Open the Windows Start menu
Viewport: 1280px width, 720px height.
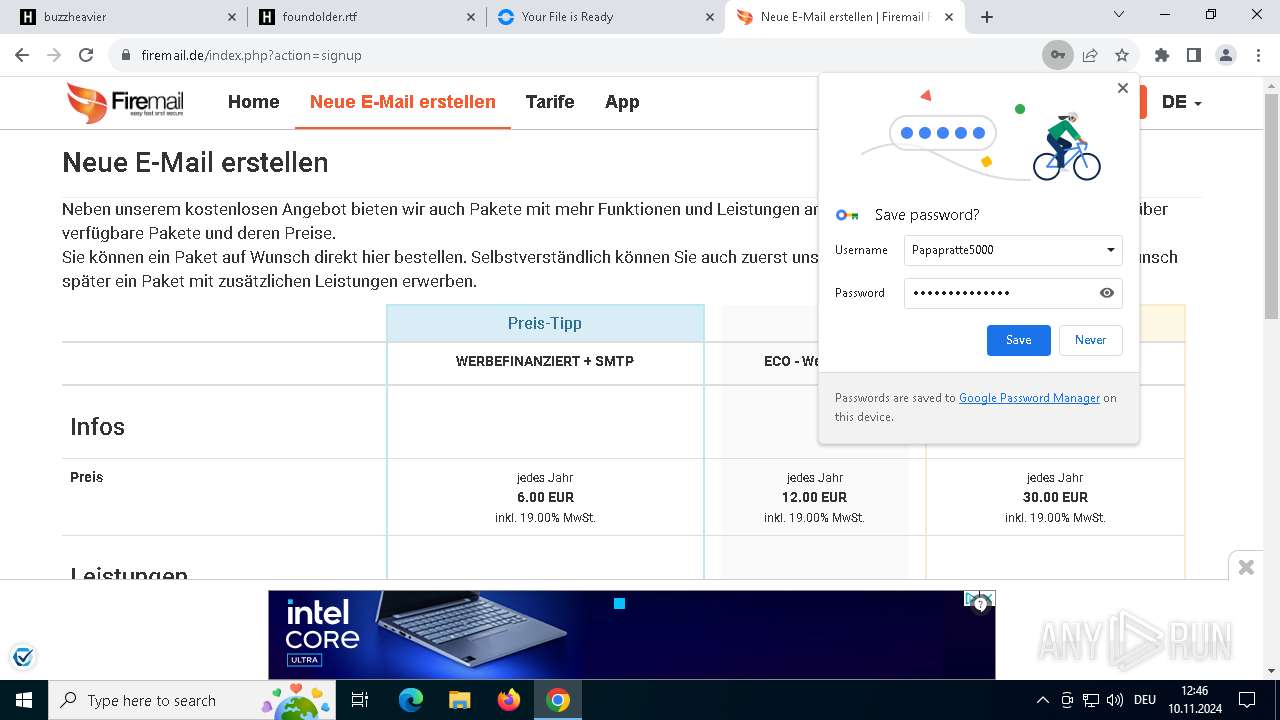pos(24,700)
